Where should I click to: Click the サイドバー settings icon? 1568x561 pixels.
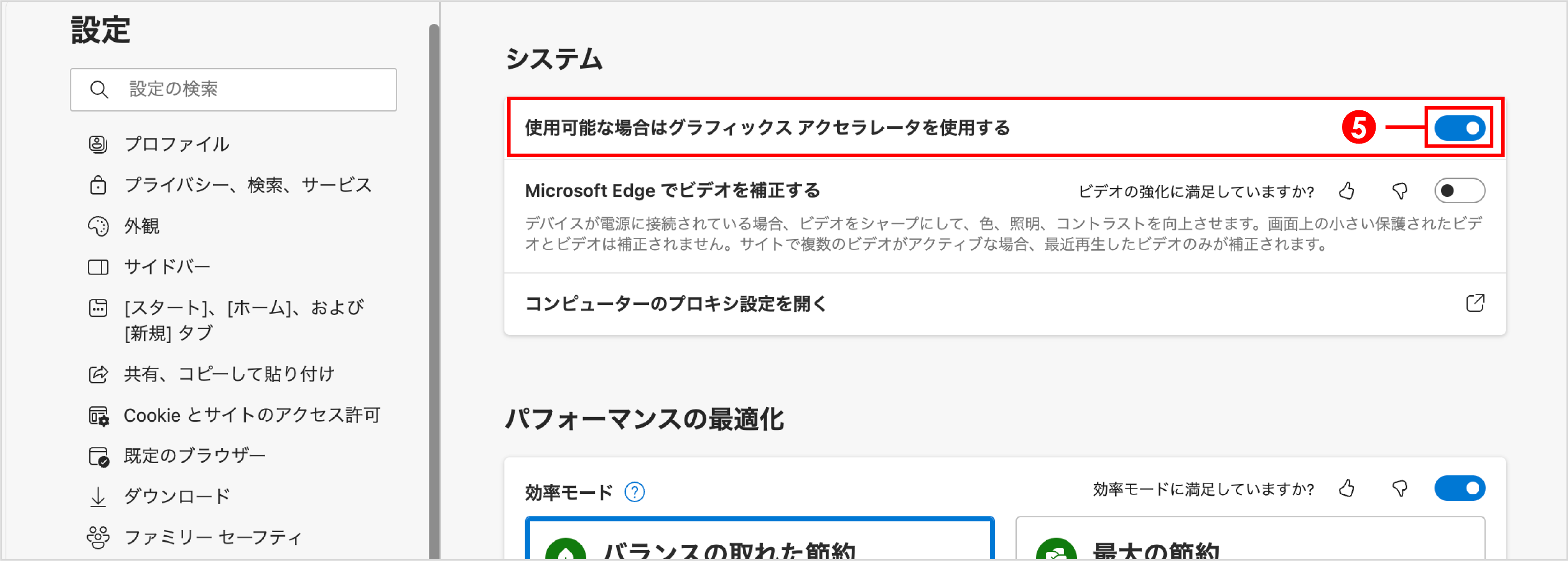coord(98,267)
